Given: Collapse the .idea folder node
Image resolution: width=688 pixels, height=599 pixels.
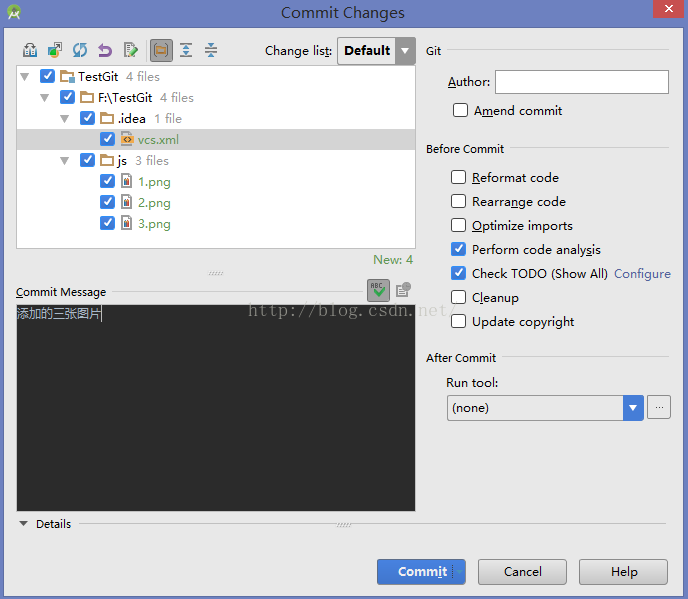Looking at the screenshot, I should point(65,118).
